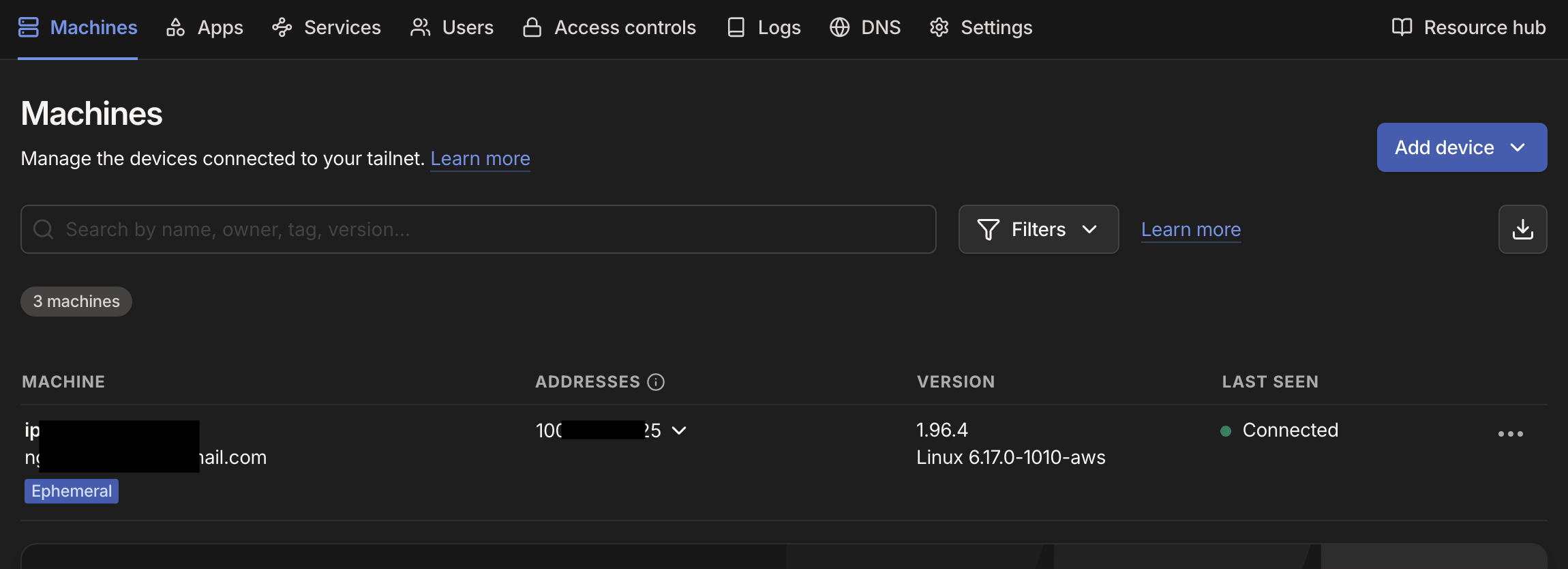Open the Logs tab
Screen dimensions: 1568x569
[764, 27]
